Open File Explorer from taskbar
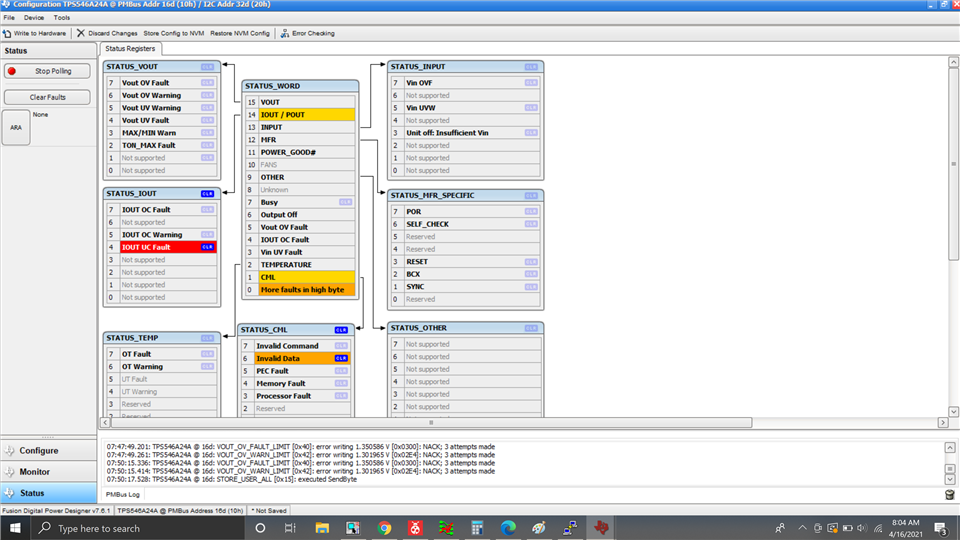Screen dimensions: 960x540 point(322,528)
